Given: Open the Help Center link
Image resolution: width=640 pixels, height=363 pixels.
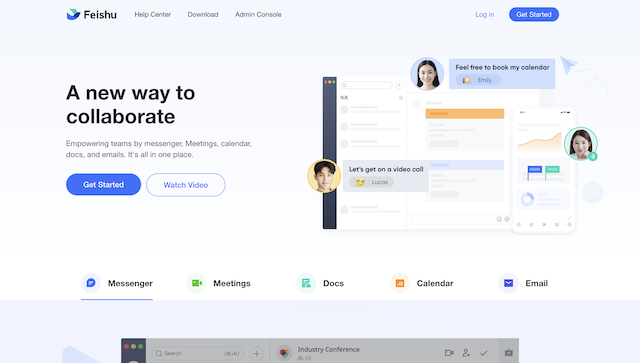Looking at the screenshot, I should pos(153,14).
